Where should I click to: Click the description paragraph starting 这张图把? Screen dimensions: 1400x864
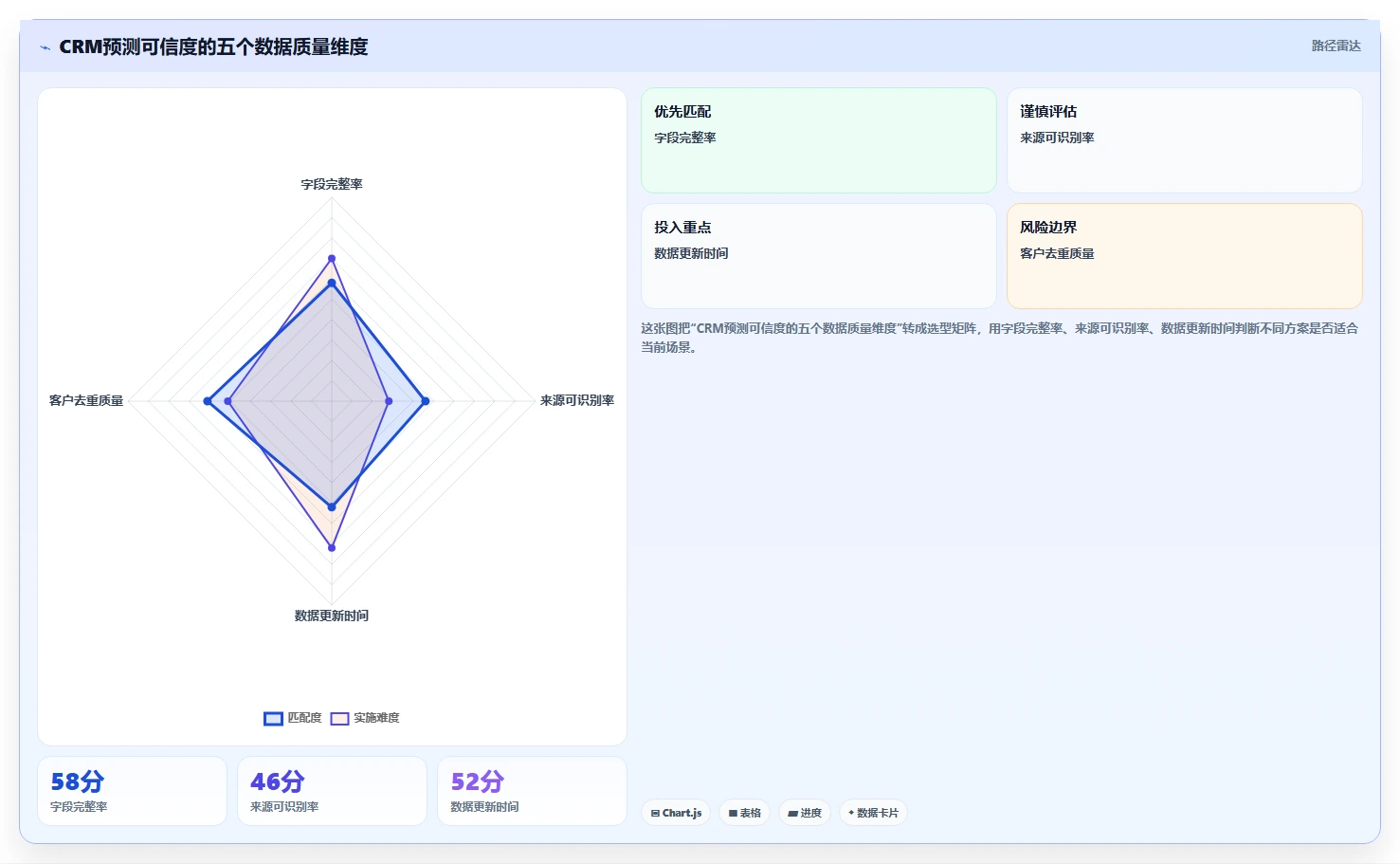pyautogui.click(x=1000, y=338)
